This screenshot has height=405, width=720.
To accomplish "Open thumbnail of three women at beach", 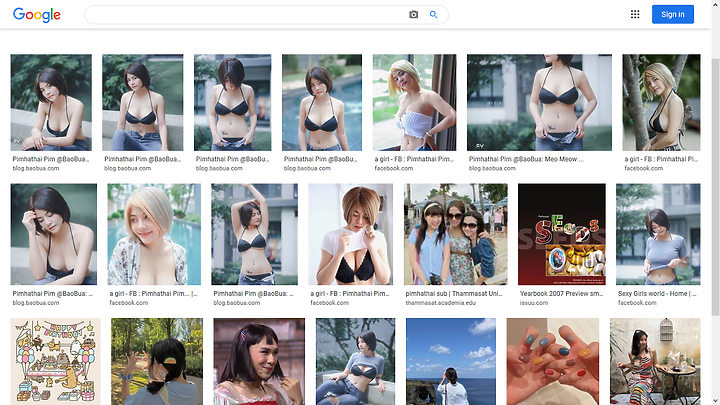I will tap(456, 234).
